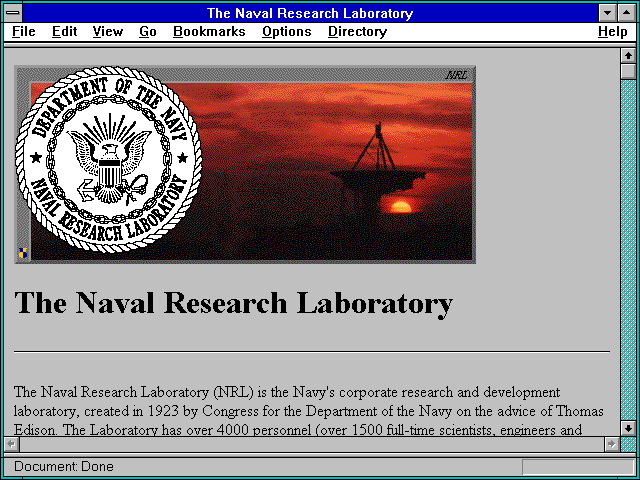Click the text 'created in 1923 by Congress'
Screen dimensions: 640x480
click(x=171, y=411)
